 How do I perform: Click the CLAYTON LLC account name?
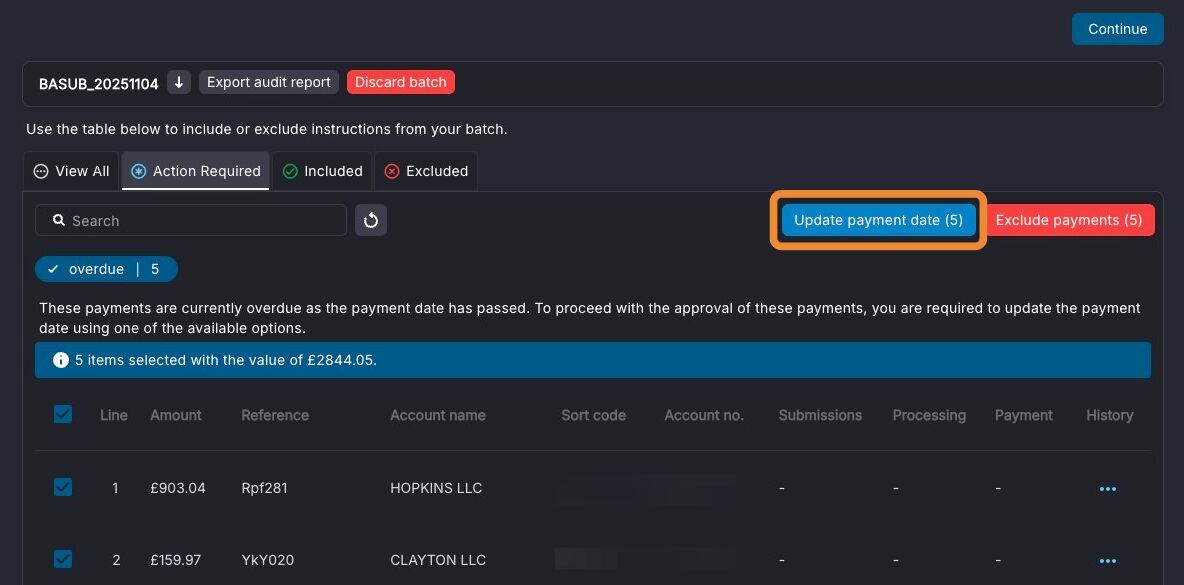tap(438, 560)
